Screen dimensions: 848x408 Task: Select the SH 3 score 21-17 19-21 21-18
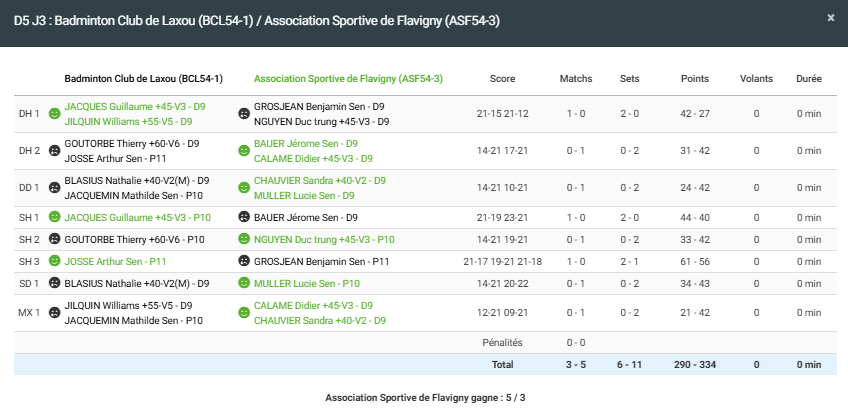502,261
